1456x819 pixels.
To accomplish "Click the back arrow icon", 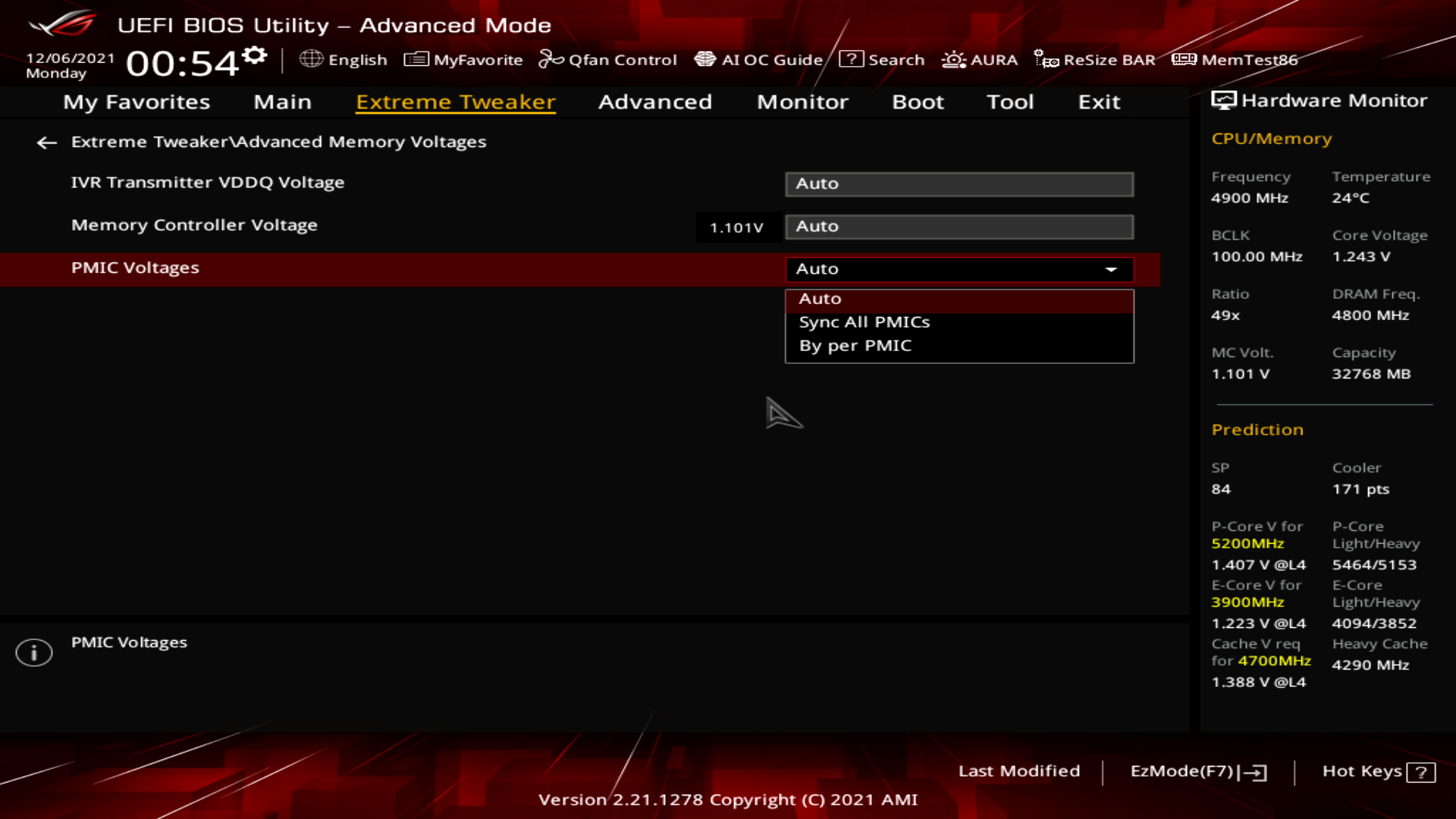I will [46, 143].
